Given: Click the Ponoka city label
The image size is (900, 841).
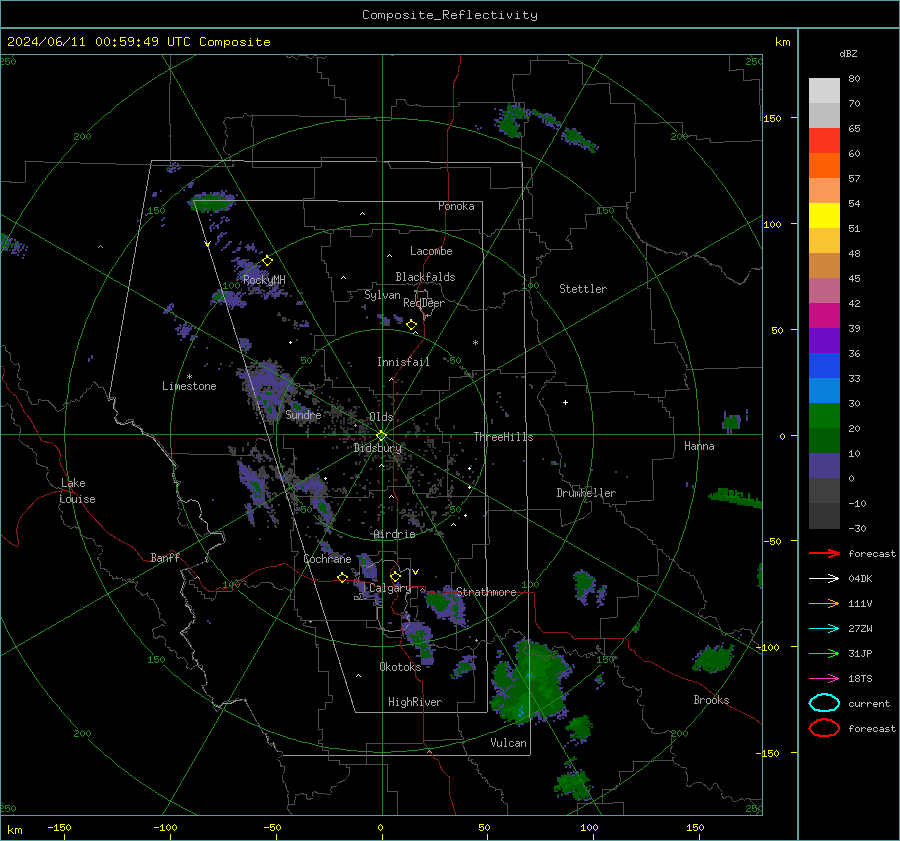Looking at the screenshot, I should [x=456, y=206].
